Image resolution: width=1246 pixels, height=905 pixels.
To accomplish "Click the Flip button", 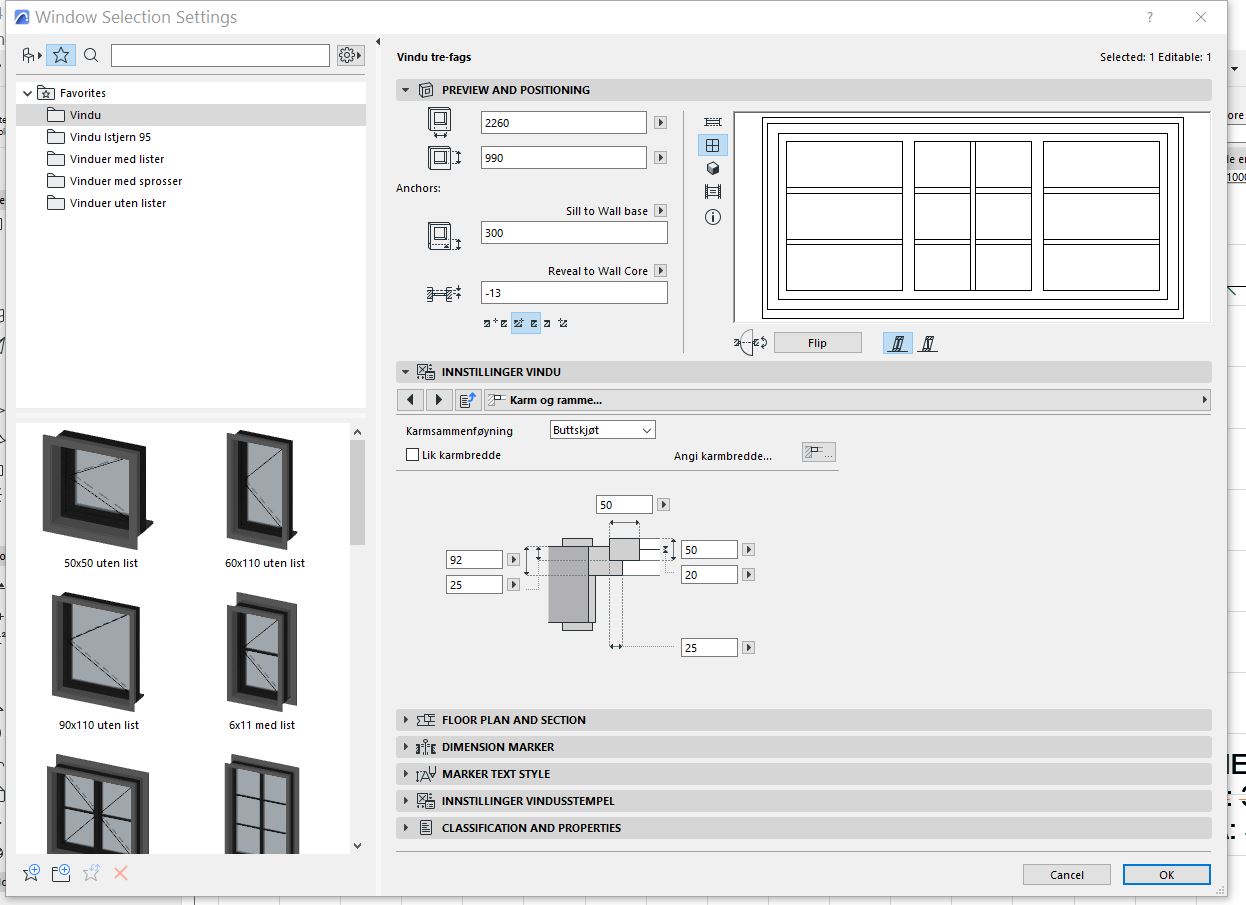I will tap(817, 343).
